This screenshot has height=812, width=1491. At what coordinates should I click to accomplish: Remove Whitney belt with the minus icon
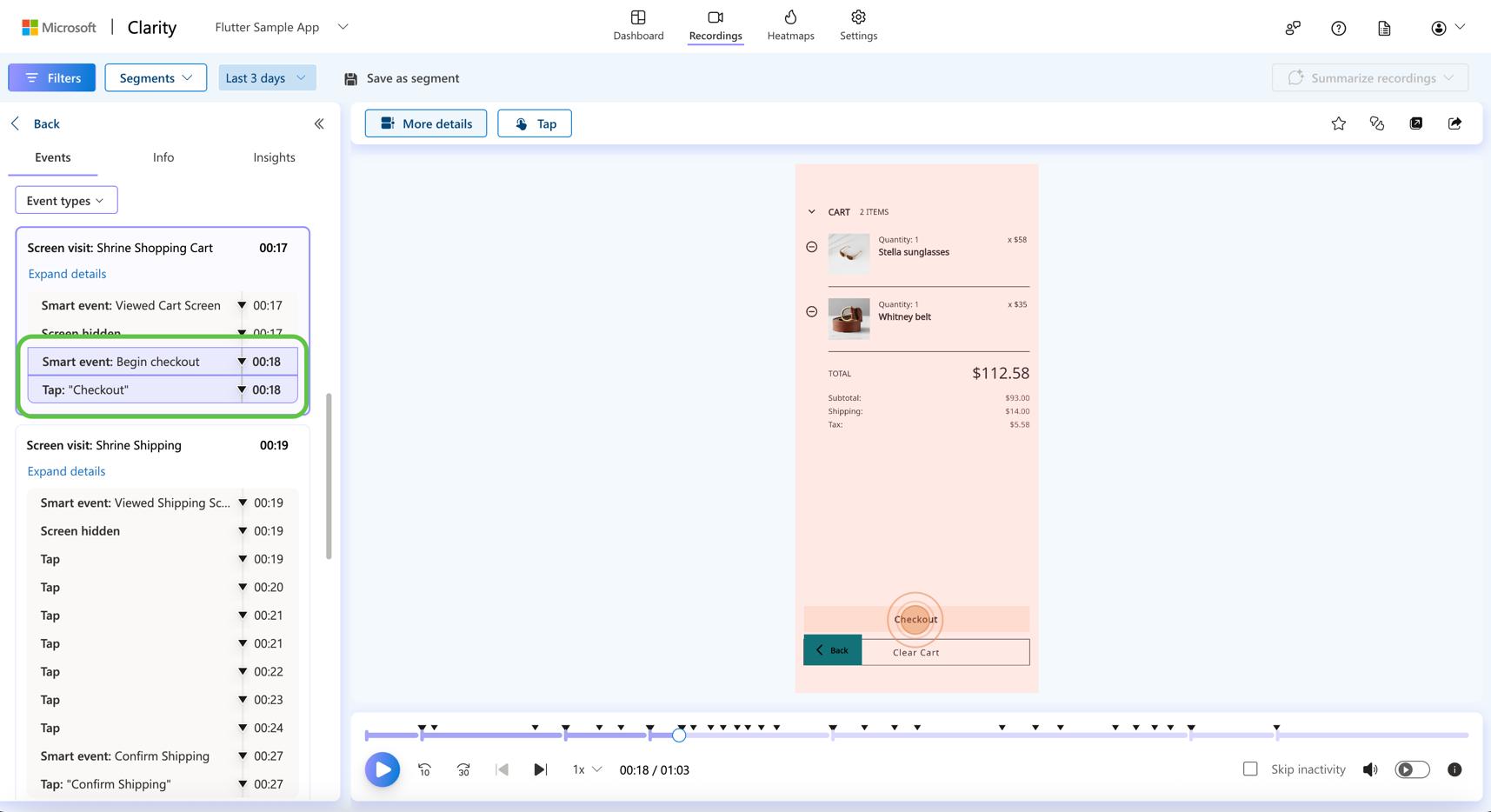[x=811, y=311]
